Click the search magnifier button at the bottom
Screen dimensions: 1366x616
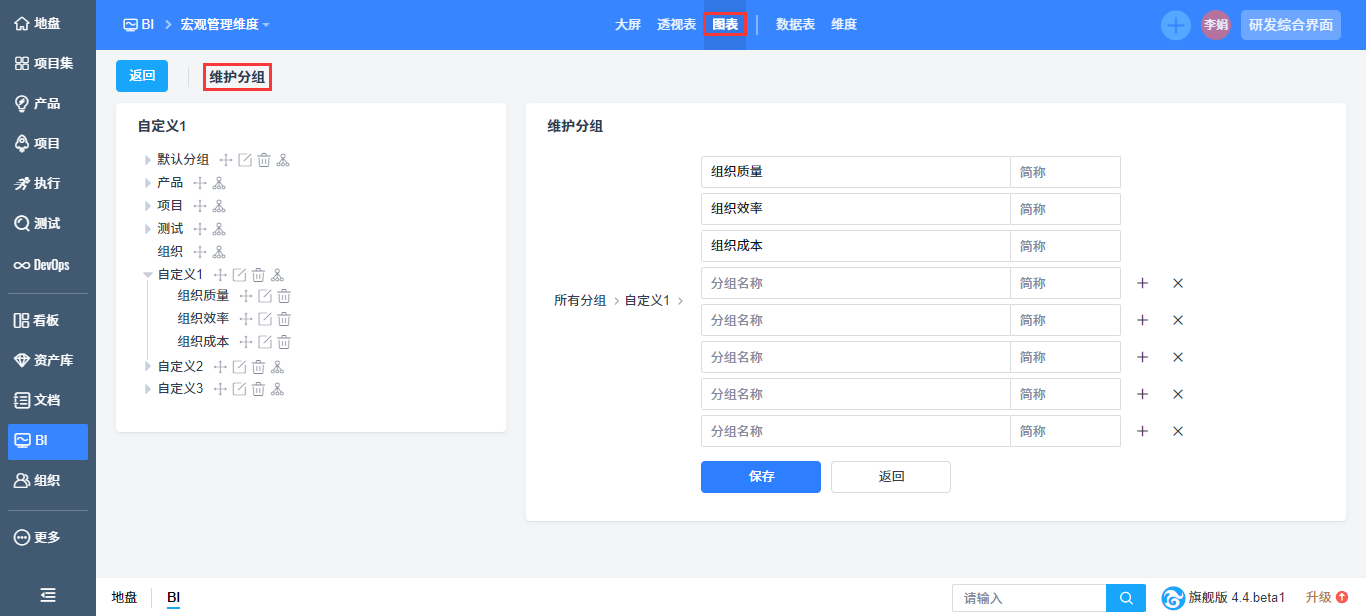pyautogui.click(x=1126, y=598)
